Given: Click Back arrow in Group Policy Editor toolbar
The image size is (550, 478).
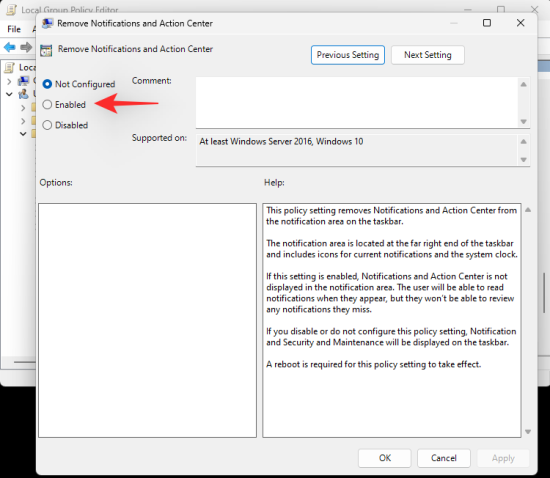Looking at the screenshot, I should pos(9,47).
